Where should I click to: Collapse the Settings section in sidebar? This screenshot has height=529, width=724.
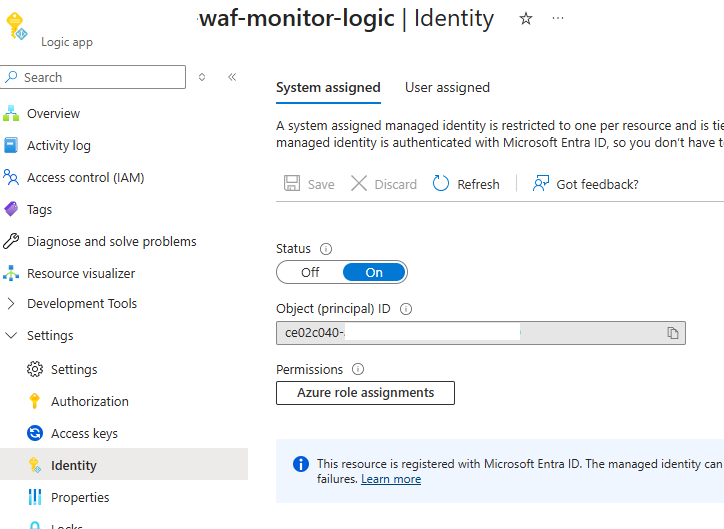11,336
